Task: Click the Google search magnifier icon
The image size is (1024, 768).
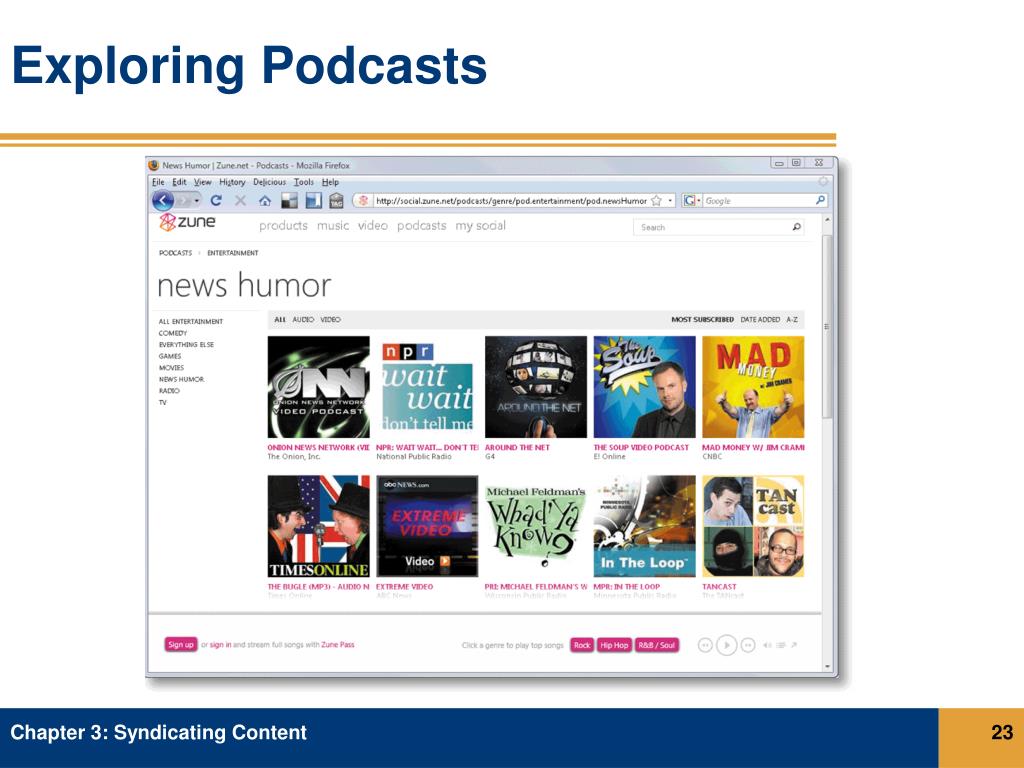Action: point(820,200)
